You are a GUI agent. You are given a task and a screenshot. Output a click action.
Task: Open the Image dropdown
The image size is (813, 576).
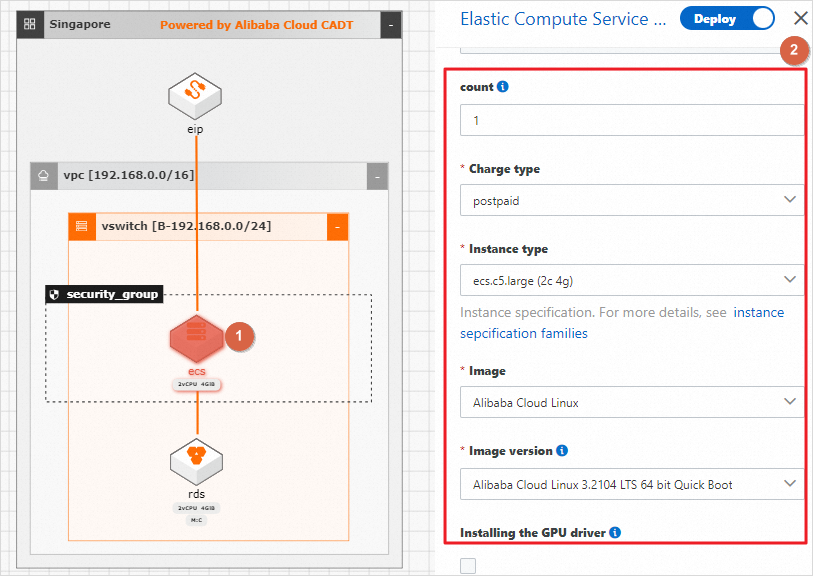tap(632, 402)
